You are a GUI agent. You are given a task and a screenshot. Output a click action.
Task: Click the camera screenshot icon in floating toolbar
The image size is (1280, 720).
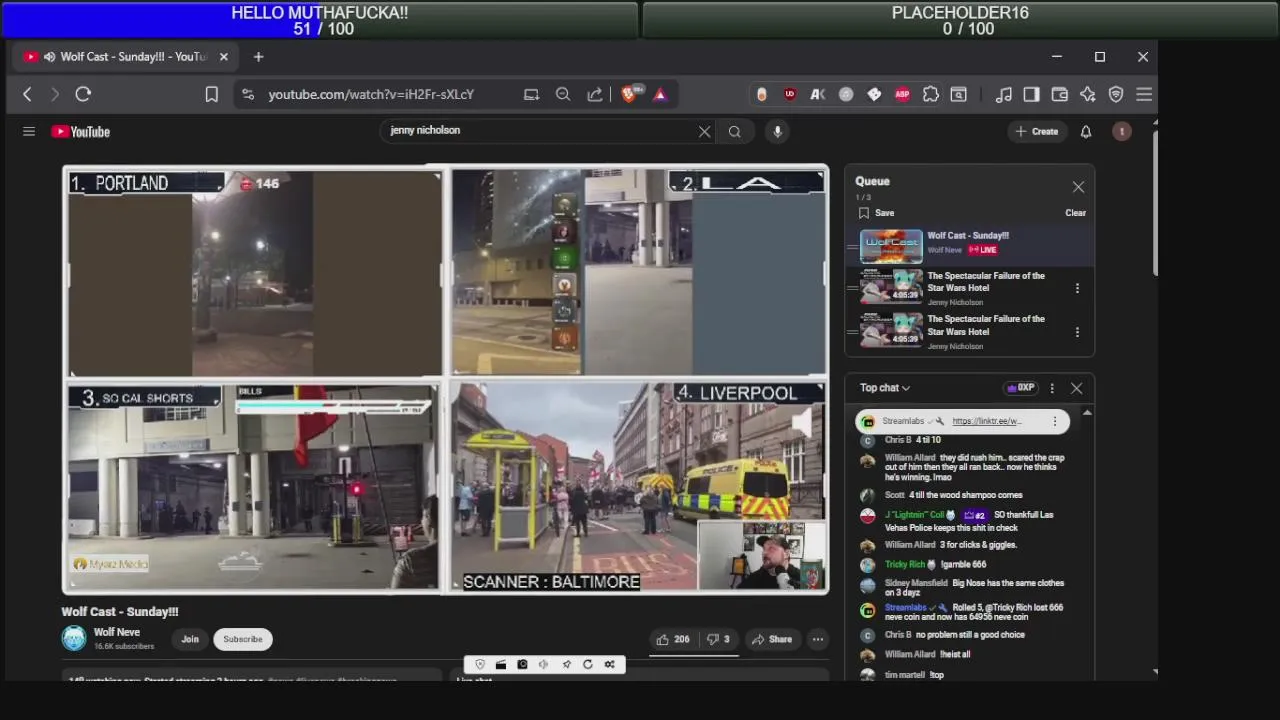point(522,665)
